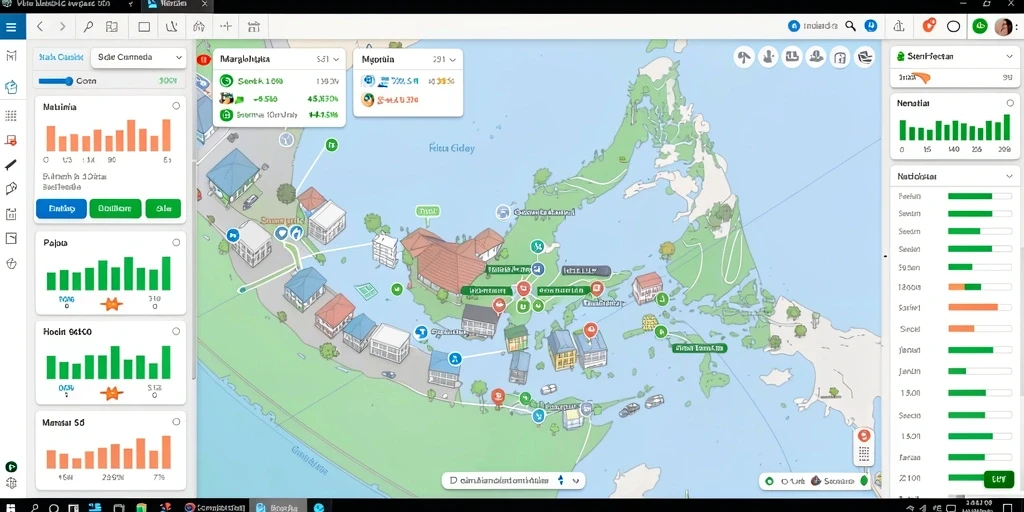Click the wide green button beside the blue one
Viewport: 1024px width, 512px height.
pos(115,209)
